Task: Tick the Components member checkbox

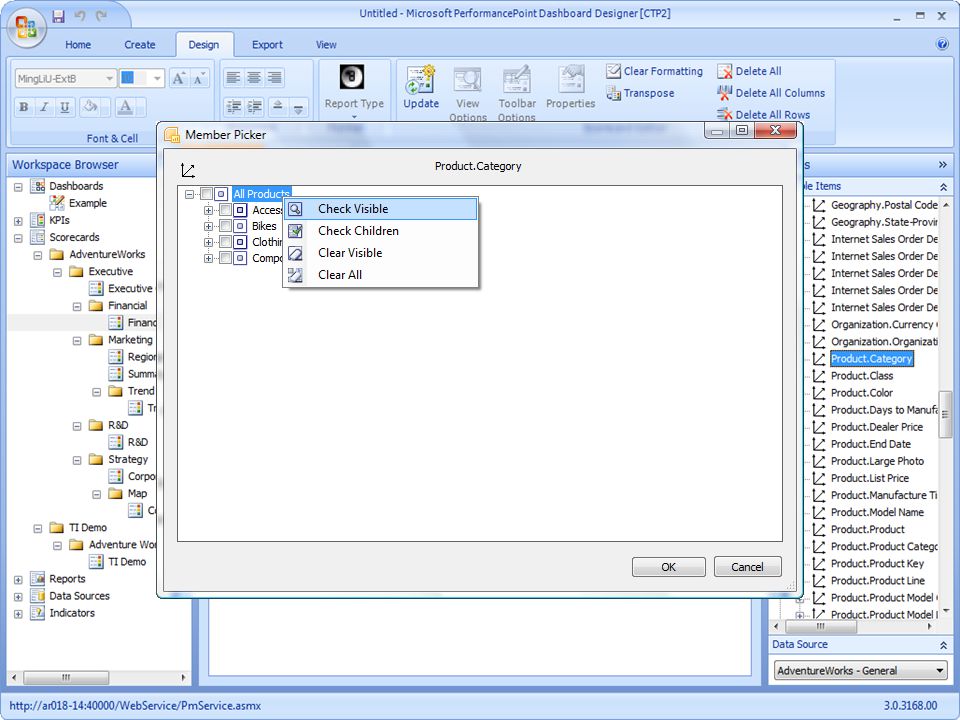Action: (225, 258)
